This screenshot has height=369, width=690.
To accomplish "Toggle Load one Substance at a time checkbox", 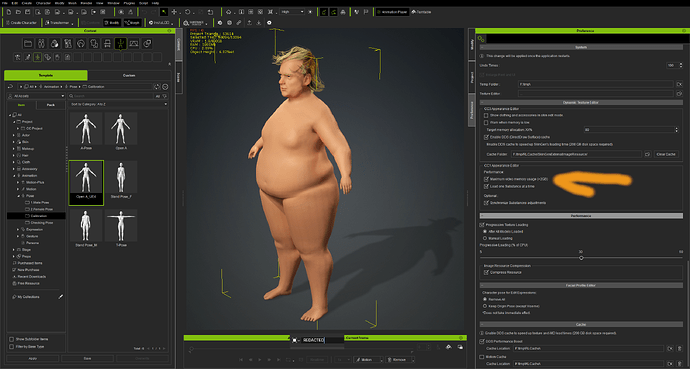I will [x=486, y=186].
